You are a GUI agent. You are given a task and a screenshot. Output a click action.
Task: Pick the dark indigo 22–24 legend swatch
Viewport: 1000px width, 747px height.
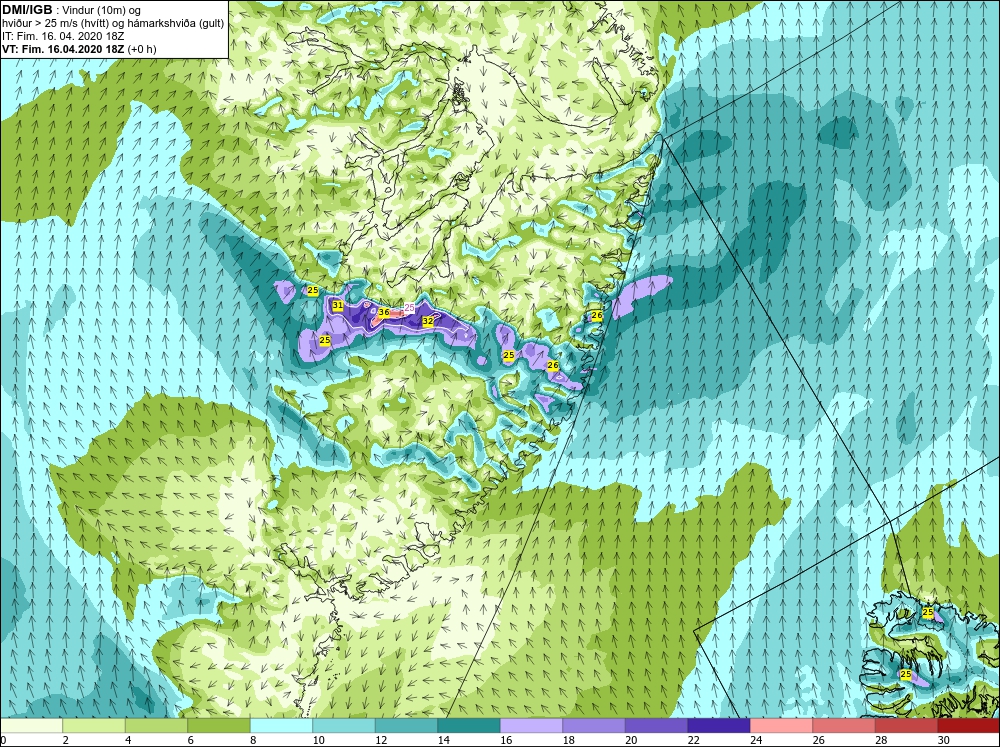[719, 725]
